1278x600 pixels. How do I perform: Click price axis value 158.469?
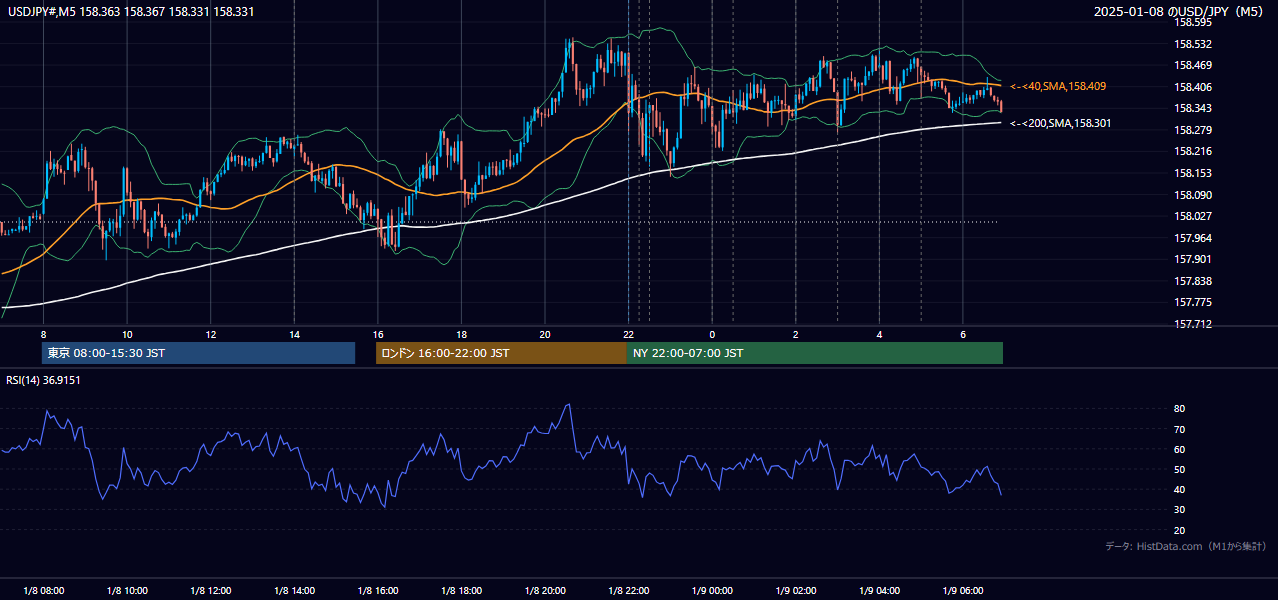point(1193,66)
